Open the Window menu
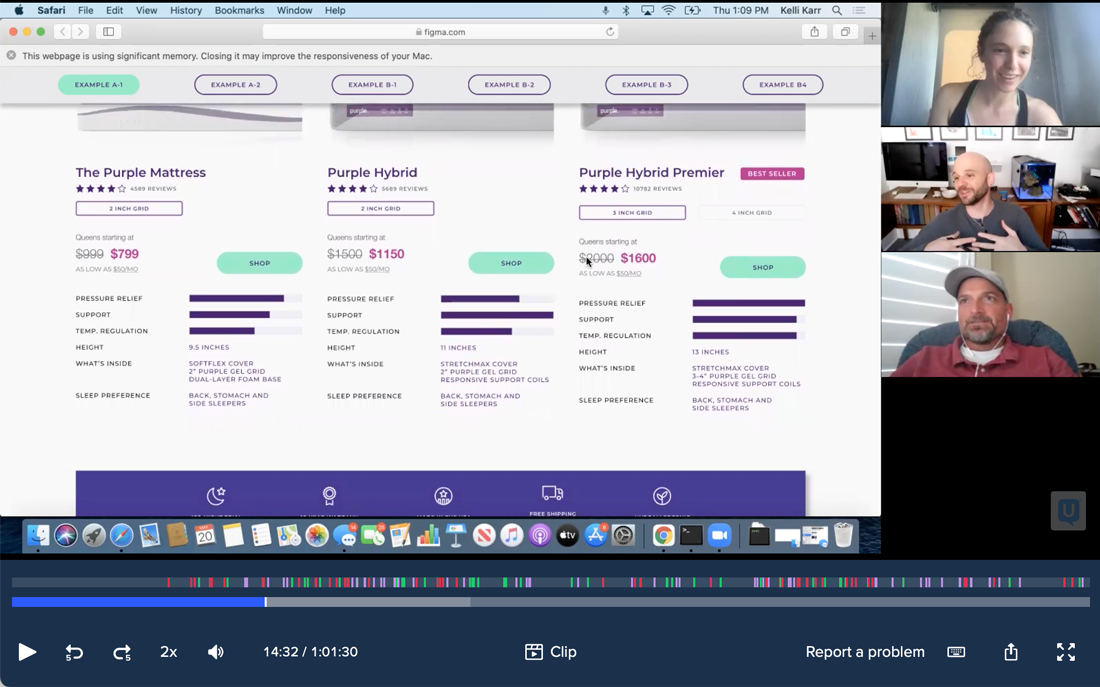 click(294, 11)
